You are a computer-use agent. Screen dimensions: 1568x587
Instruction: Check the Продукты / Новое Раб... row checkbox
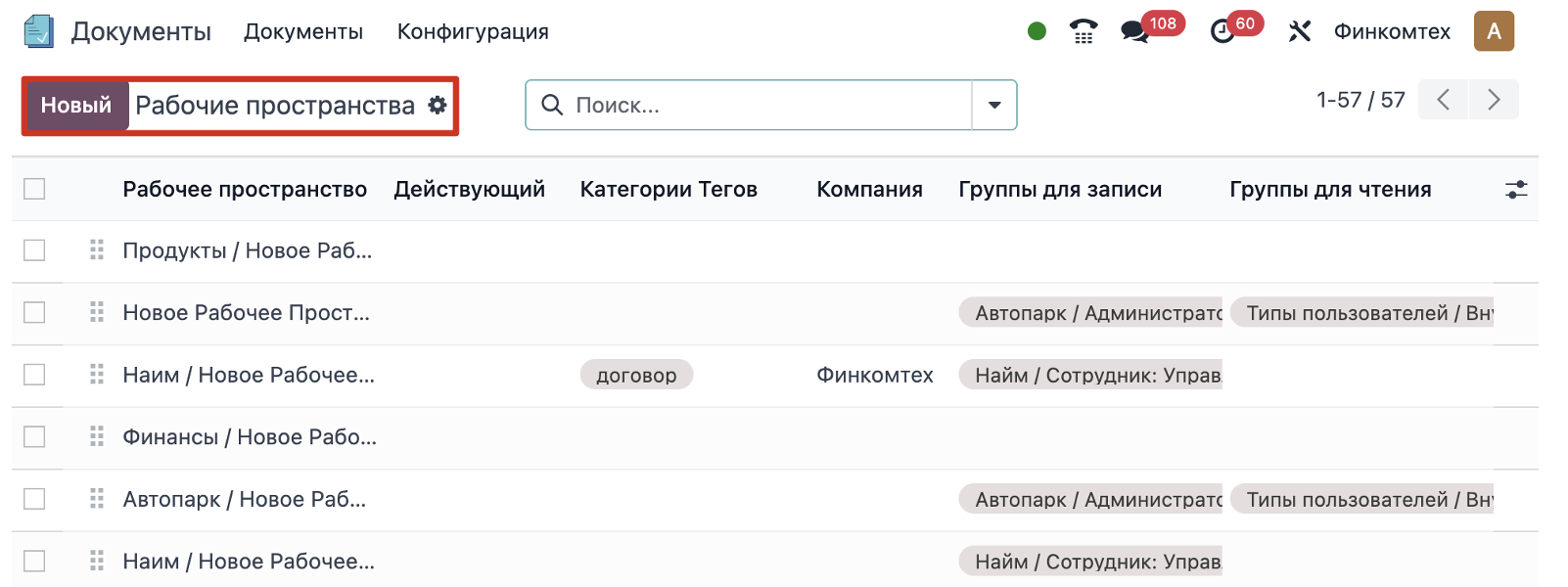pos(34,250)
